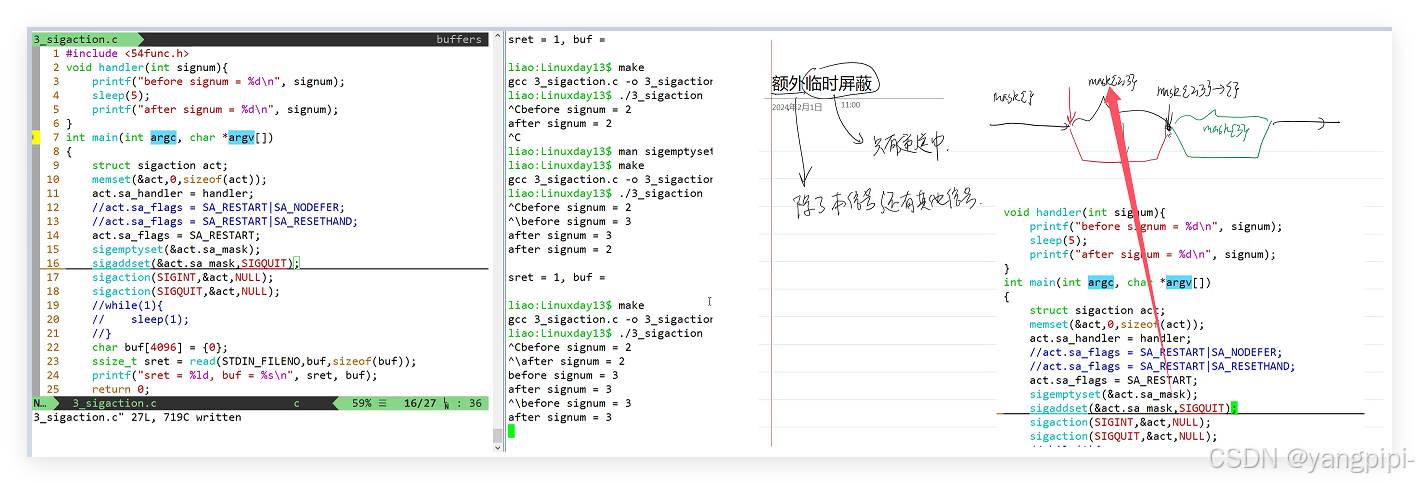Click the note date '2024年2月1日'
1419x484 pixels.
click(797, 106)
